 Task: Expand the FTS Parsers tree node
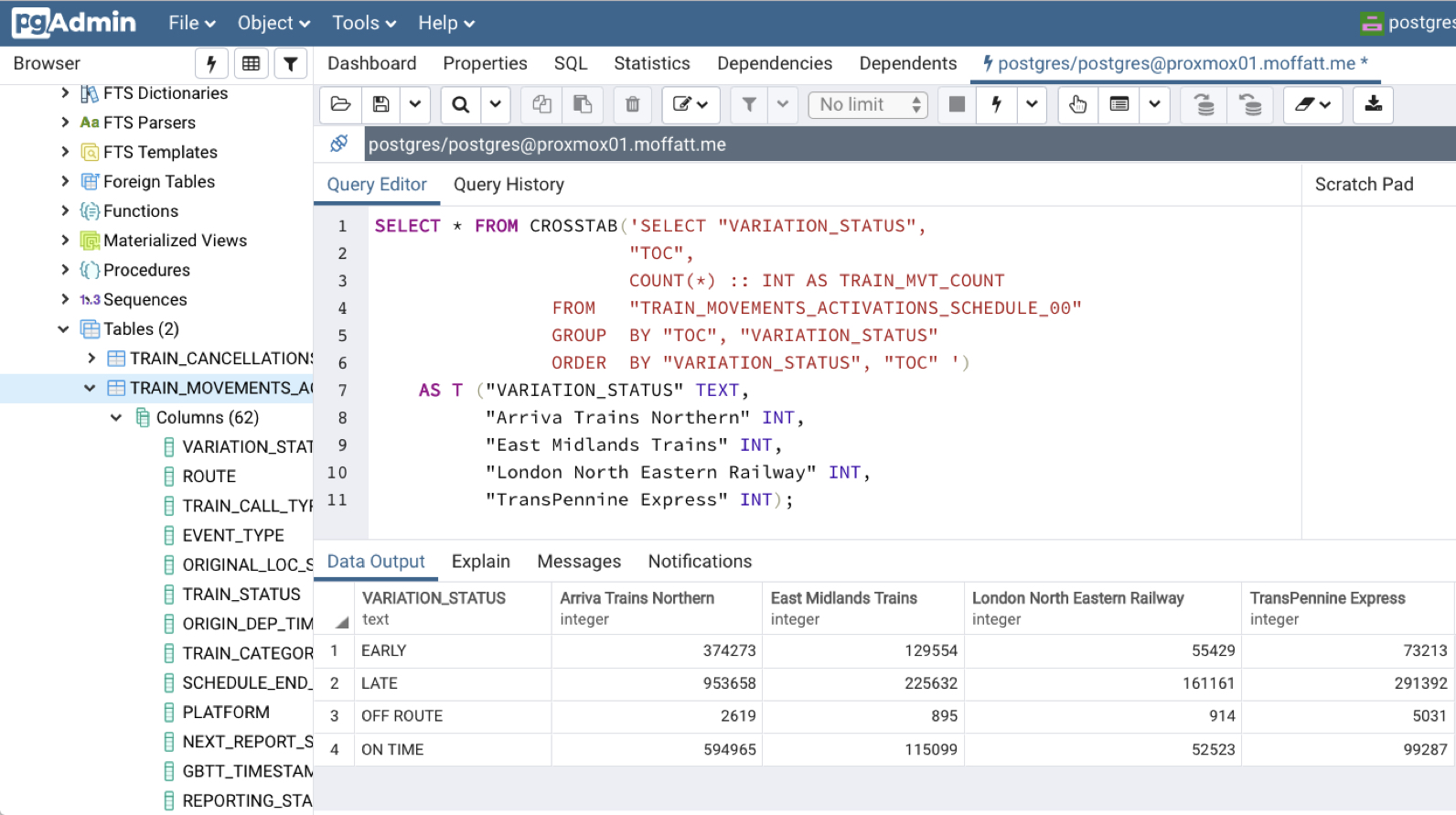tap(65, 122)
